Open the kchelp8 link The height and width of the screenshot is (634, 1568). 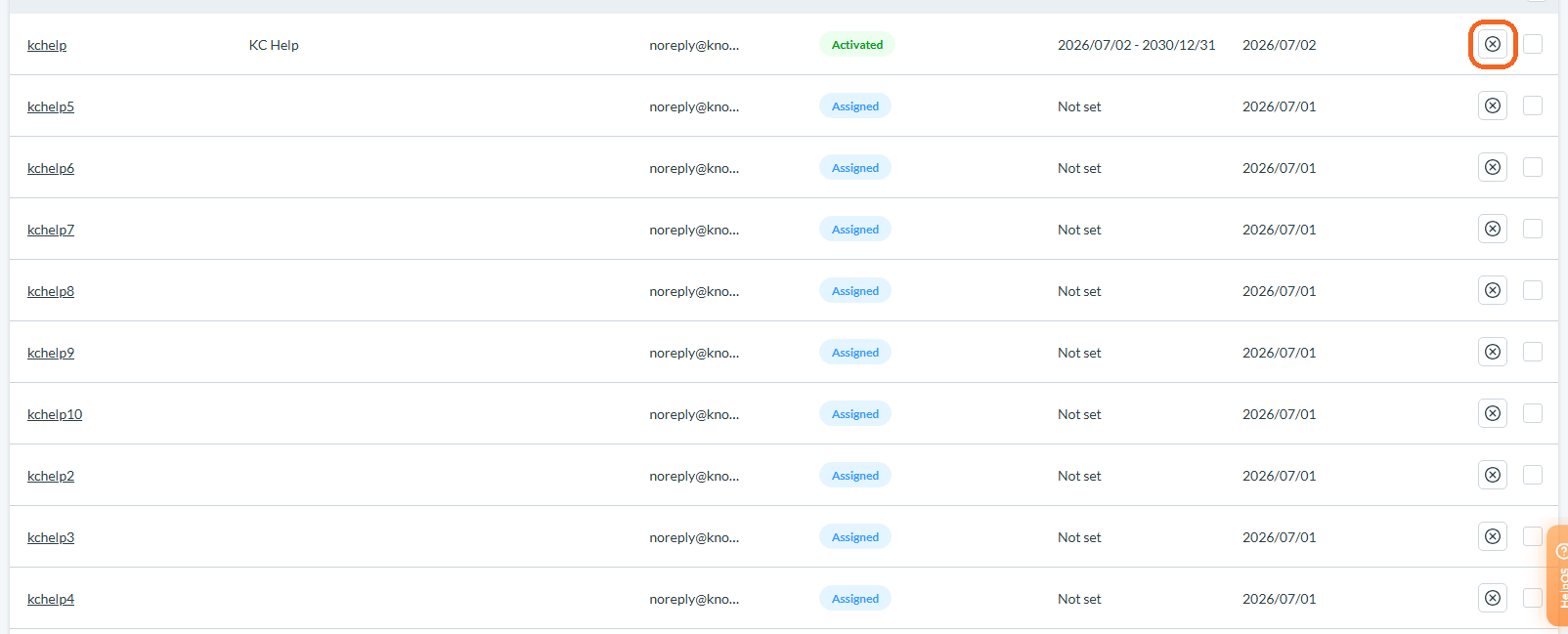(51, 291)
